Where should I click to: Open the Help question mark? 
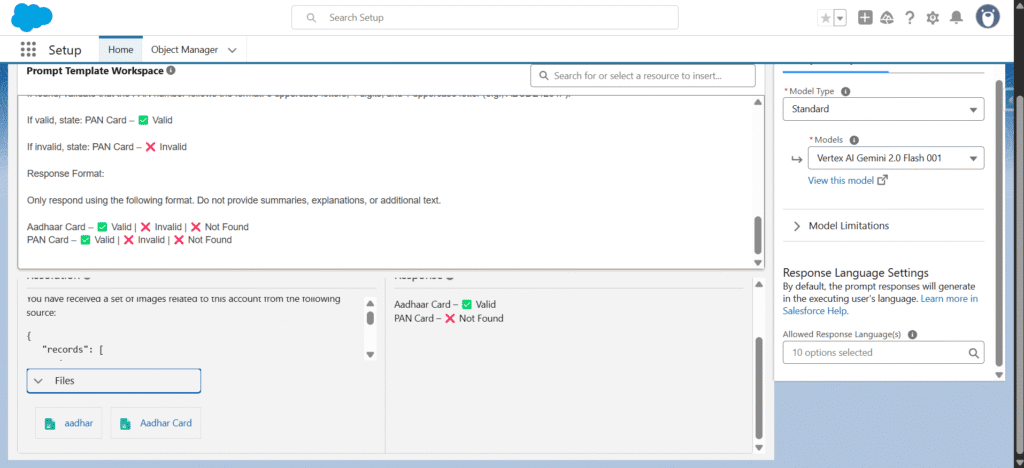point(910,18)
